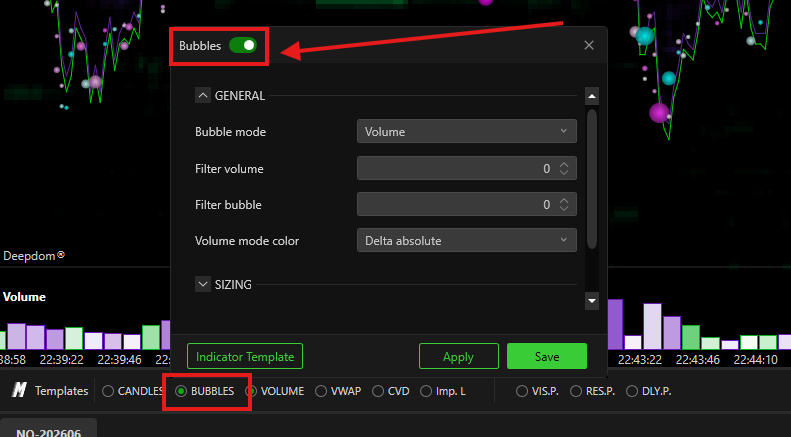
Task: Click the green Save button
Action: 547,356
